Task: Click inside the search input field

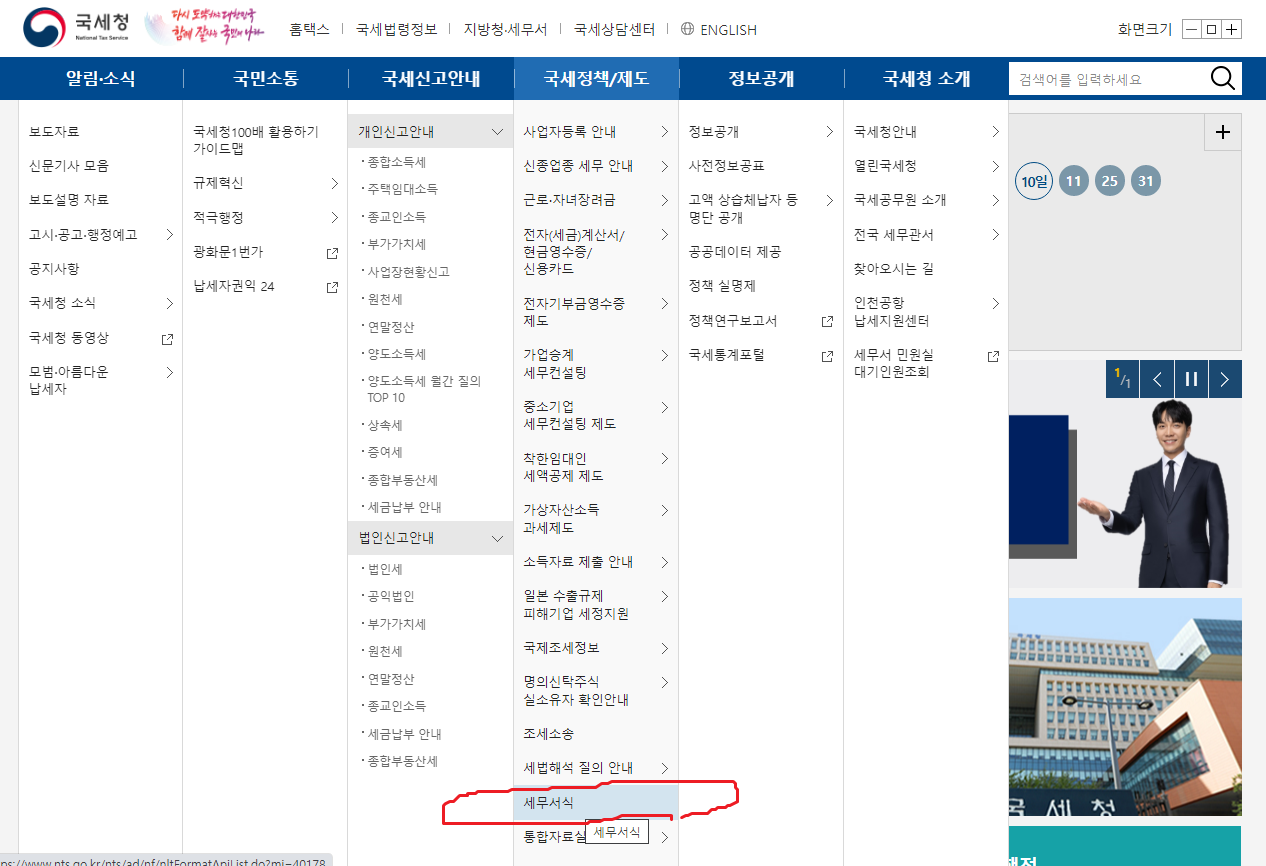Action: point(1100,77)
